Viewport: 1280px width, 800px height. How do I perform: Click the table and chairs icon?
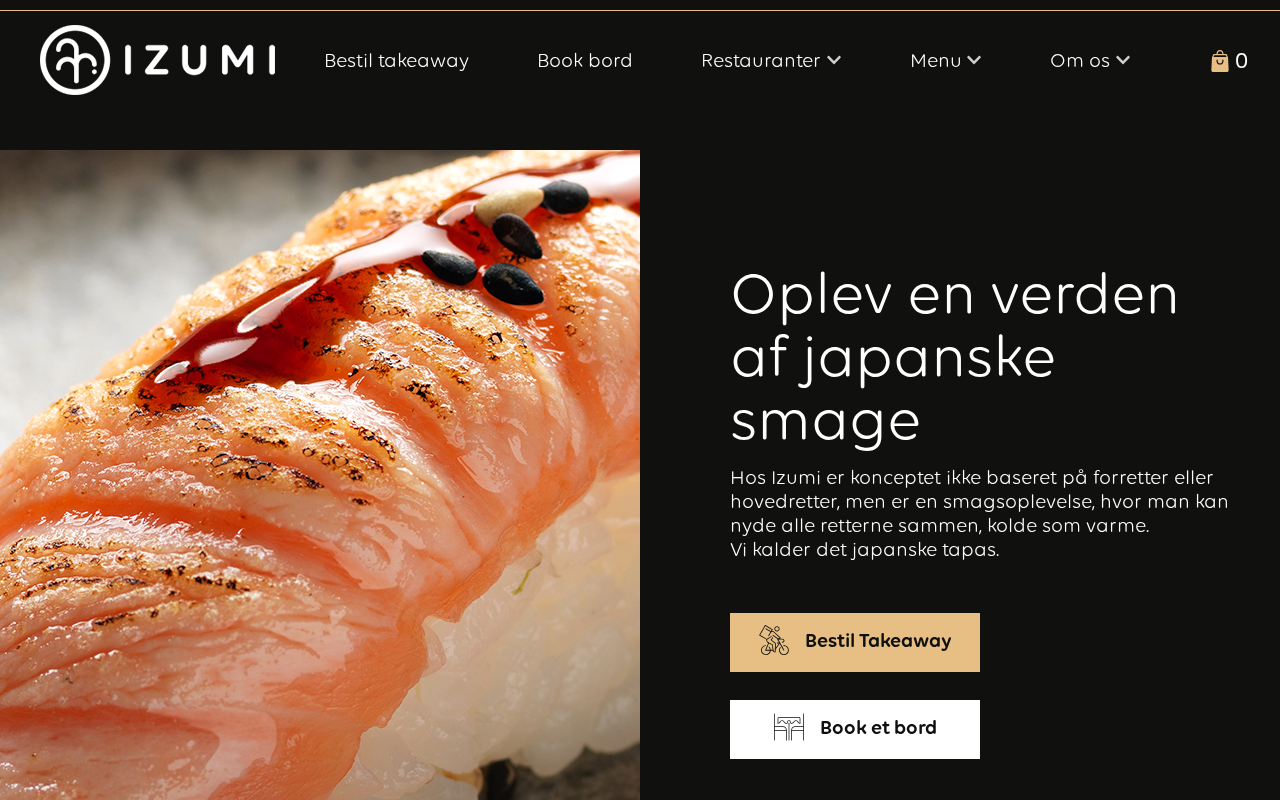point(789,728)
